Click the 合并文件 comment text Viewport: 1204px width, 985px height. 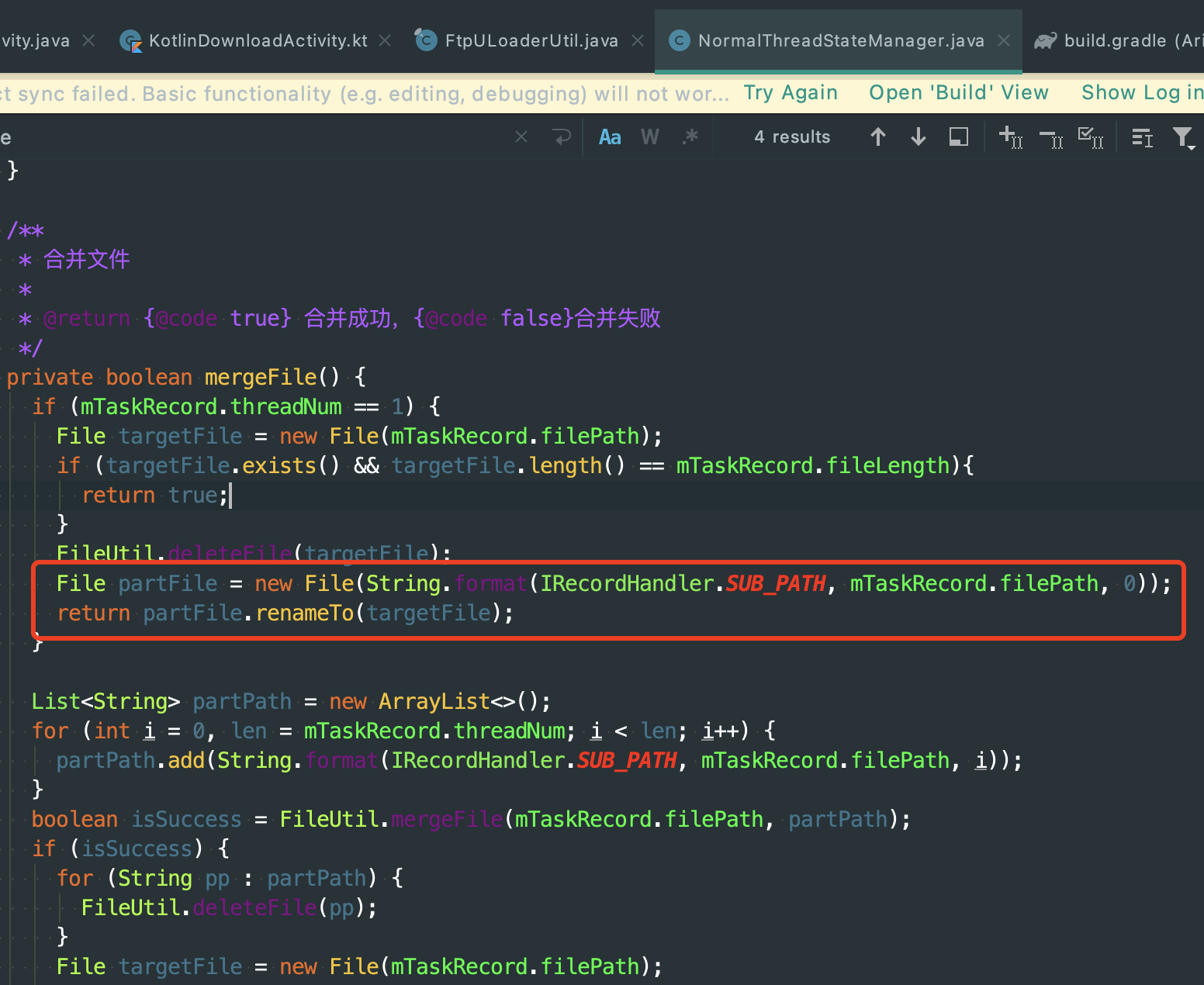pos(87,259)
